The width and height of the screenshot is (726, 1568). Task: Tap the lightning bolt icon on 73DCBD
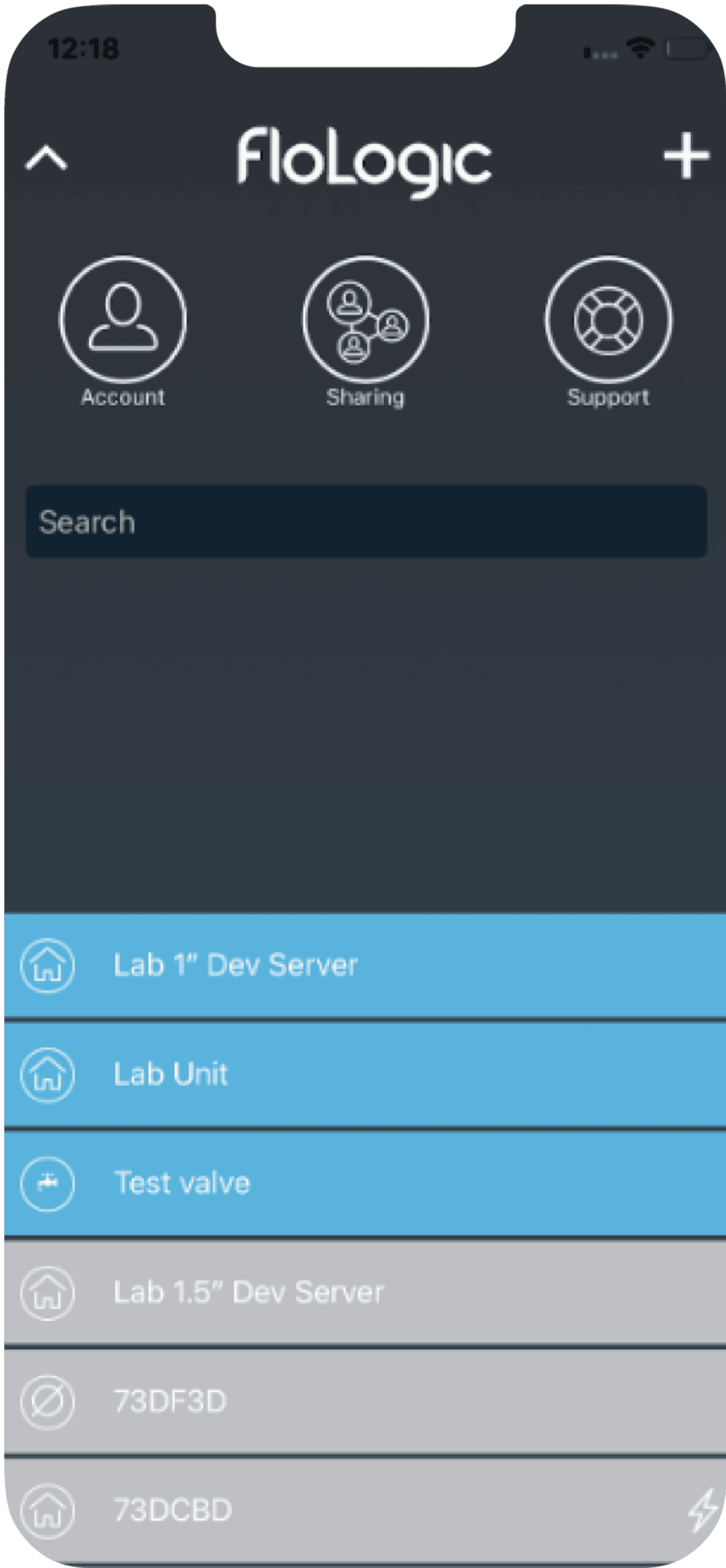click(x=703, y=1510)
